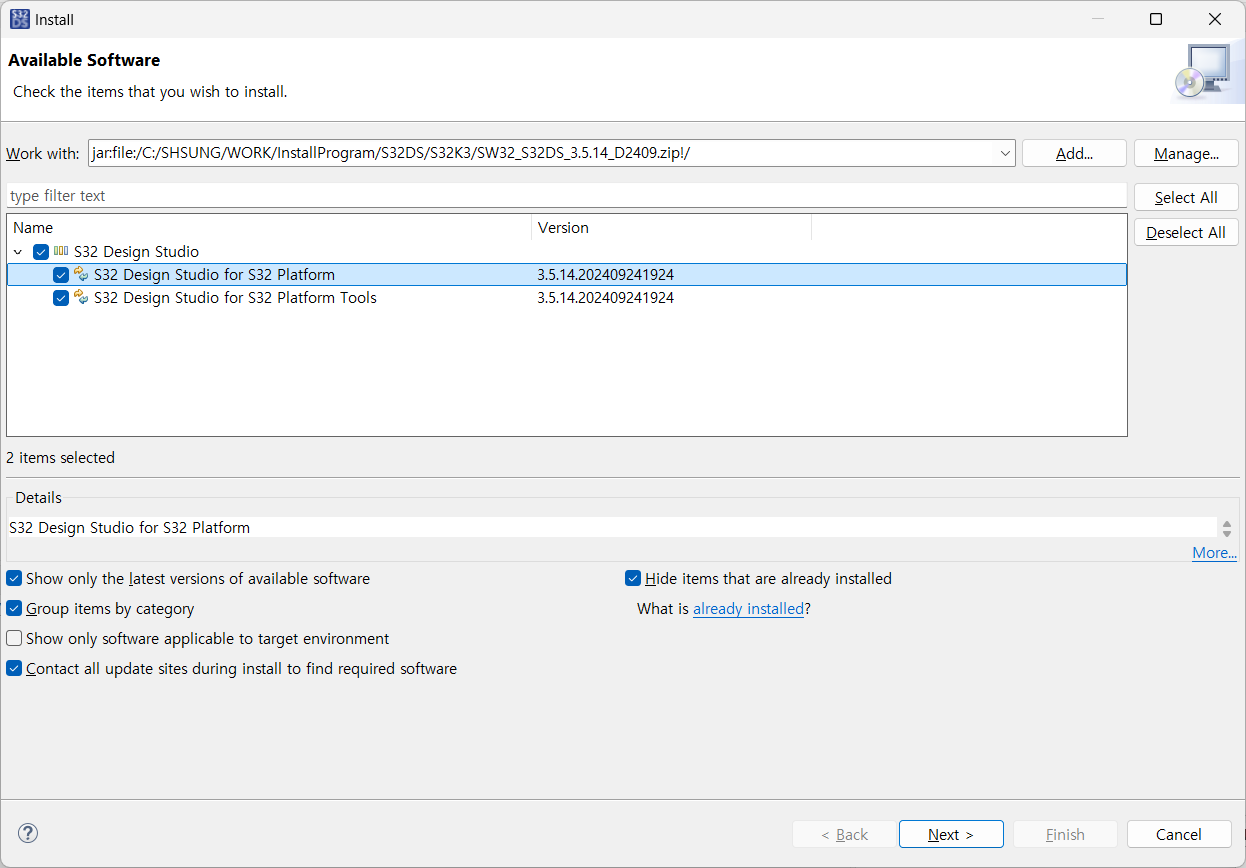The image size is (1246, 868).
Task: Uncheck Show only the latest versions option
Action: [x=13, y=578]
